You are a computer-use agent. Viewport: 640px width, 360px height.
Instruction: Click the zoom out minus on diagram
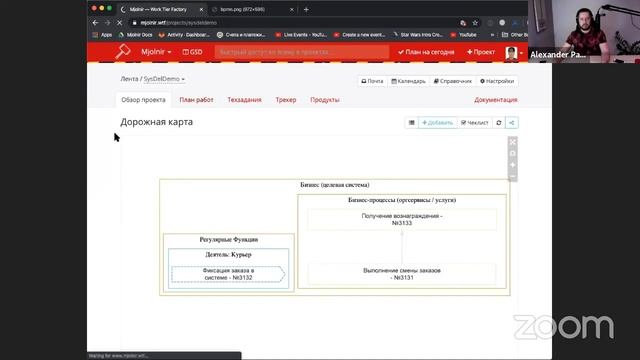coord(513,176)
